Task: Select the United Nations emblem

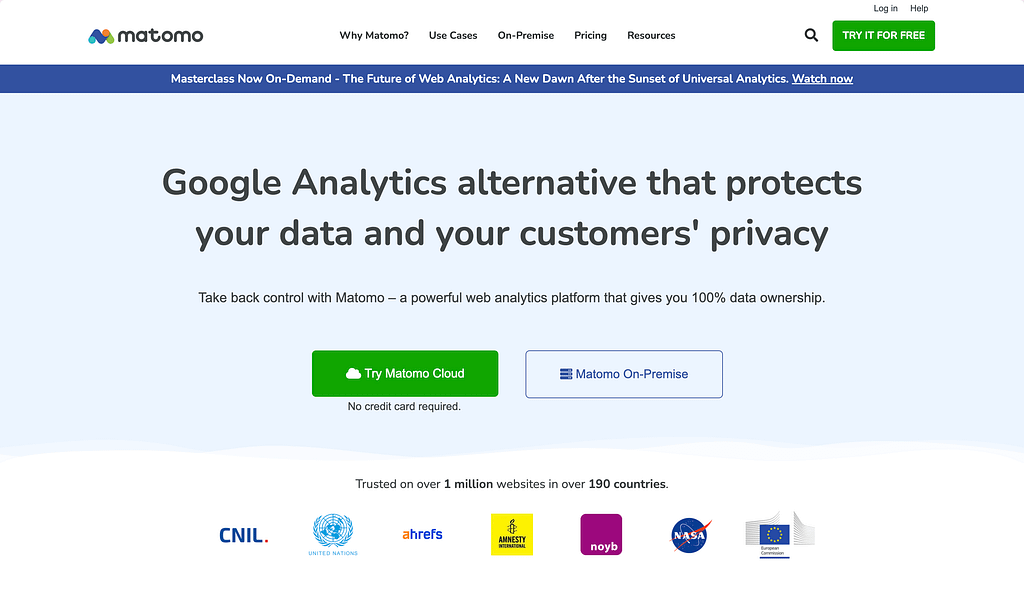Action: point(333,531)
